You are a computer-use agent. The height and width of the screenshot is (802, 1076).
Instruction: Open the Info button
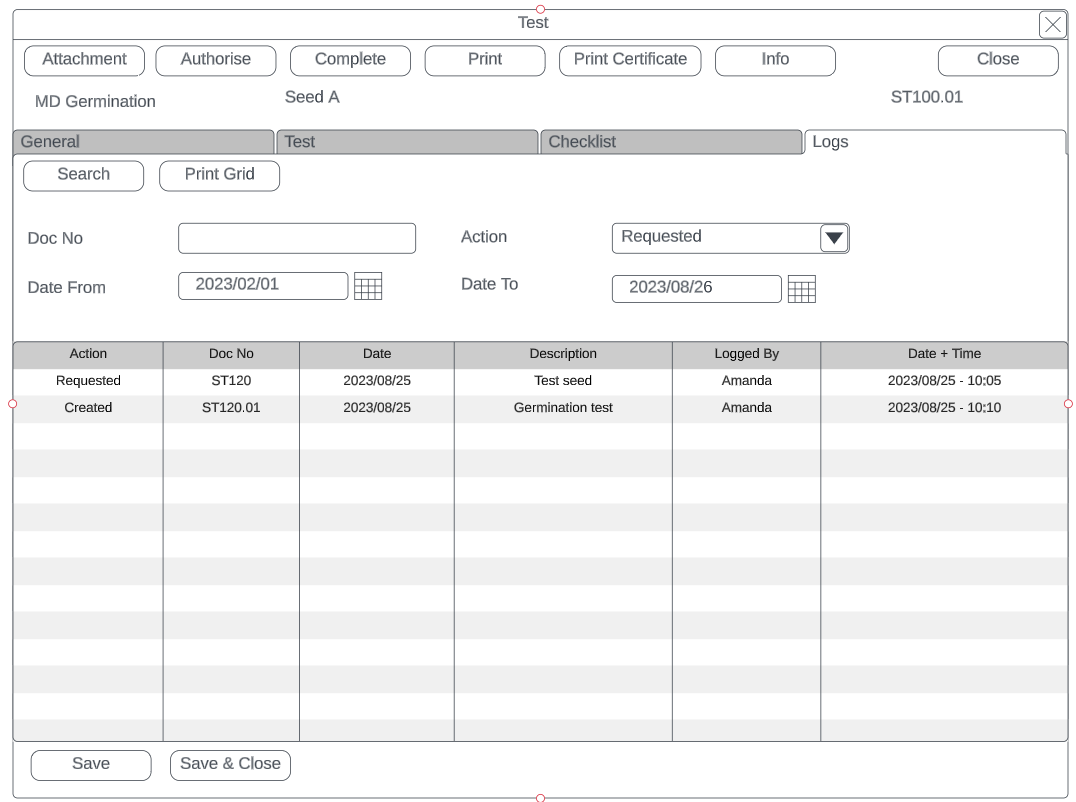[775, 60]
